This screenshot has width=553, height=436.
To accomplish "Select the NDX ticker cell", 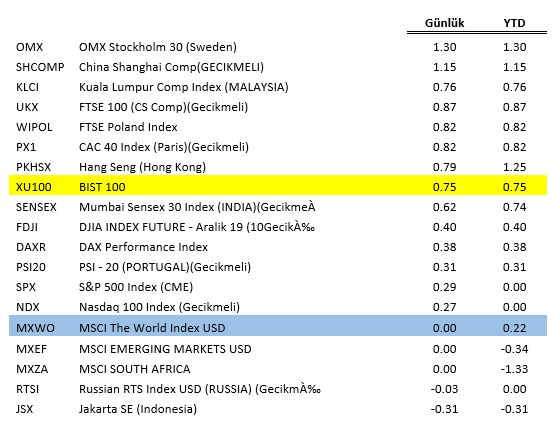I will [x=28, y=307].
